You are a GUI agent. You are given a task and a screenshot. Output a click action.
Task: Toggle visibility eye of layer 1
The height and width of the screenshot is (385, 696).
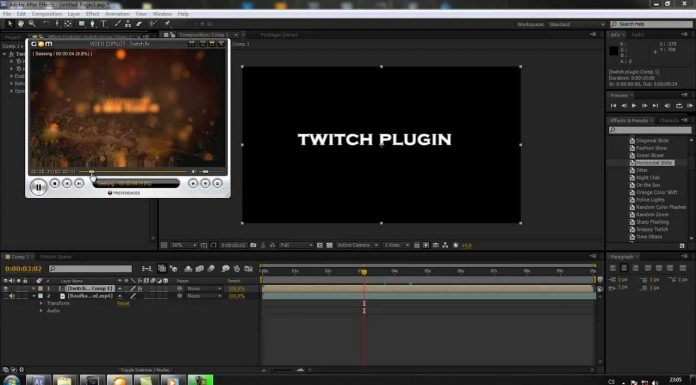(x=6, y=289)
